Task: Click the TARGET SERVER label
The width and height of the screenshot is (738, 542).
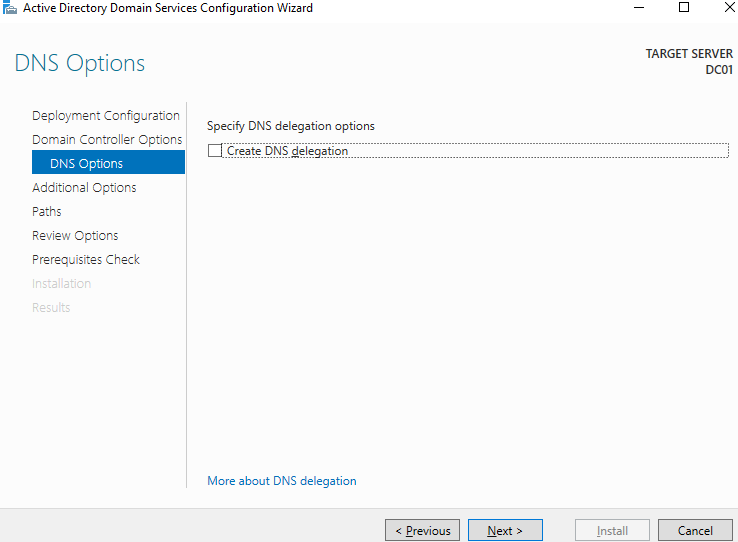Action: tap(689, 54)
